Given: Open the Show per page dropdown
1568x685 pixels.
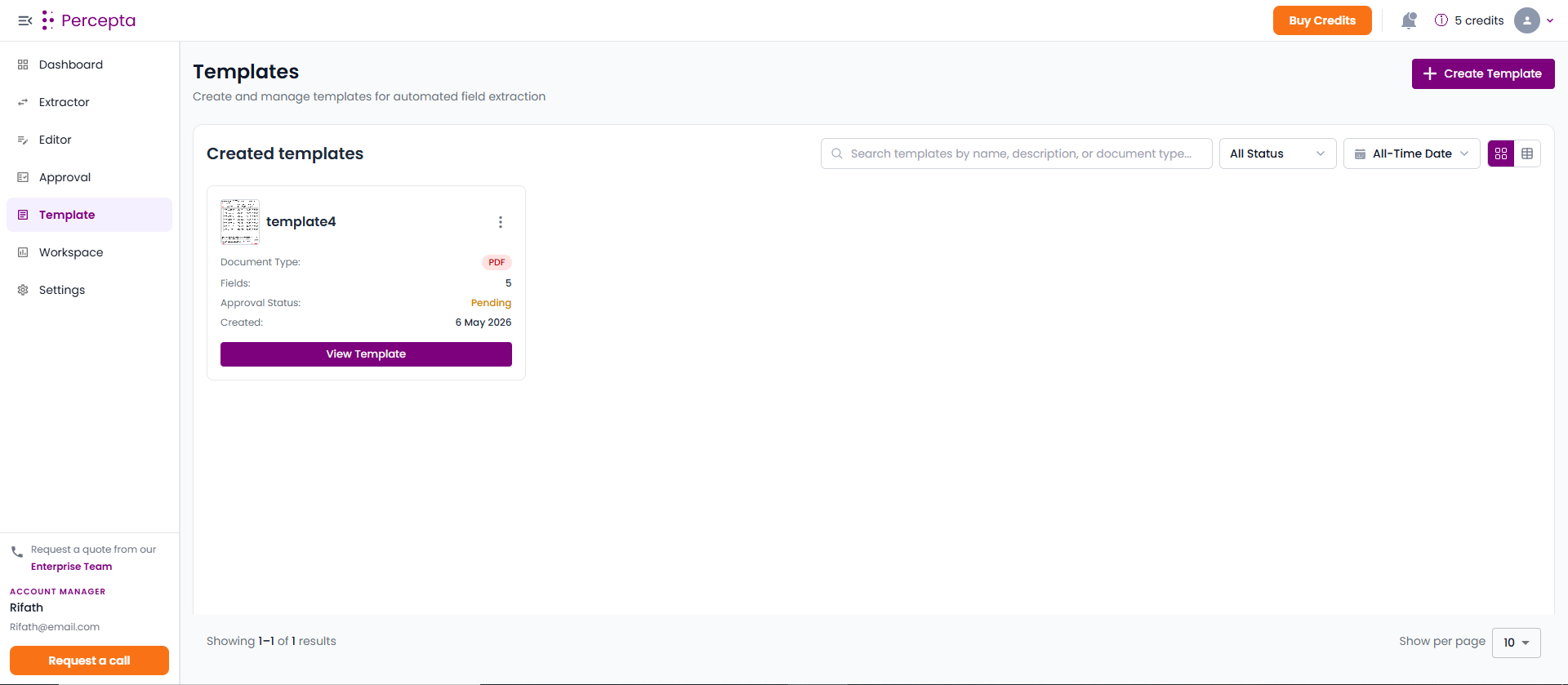Looking at the screenshot, I should click(1517, 643).
